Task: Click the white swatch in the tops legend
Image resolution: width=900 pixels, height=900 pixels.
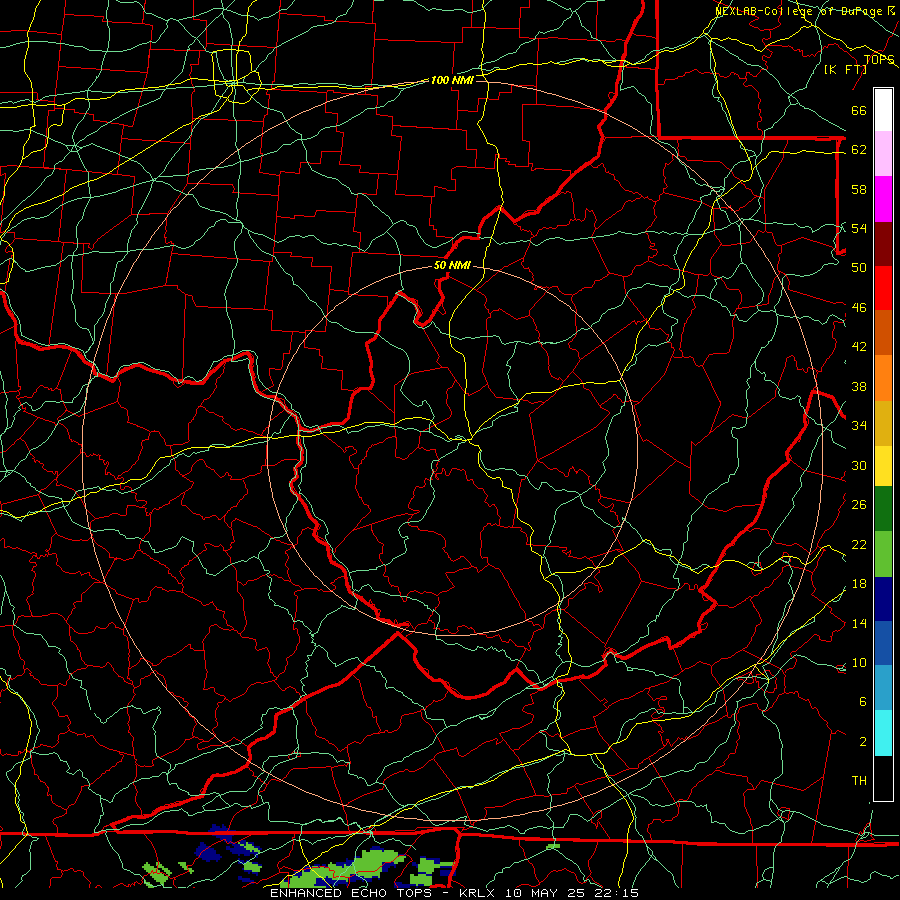Action: point(883,110)
